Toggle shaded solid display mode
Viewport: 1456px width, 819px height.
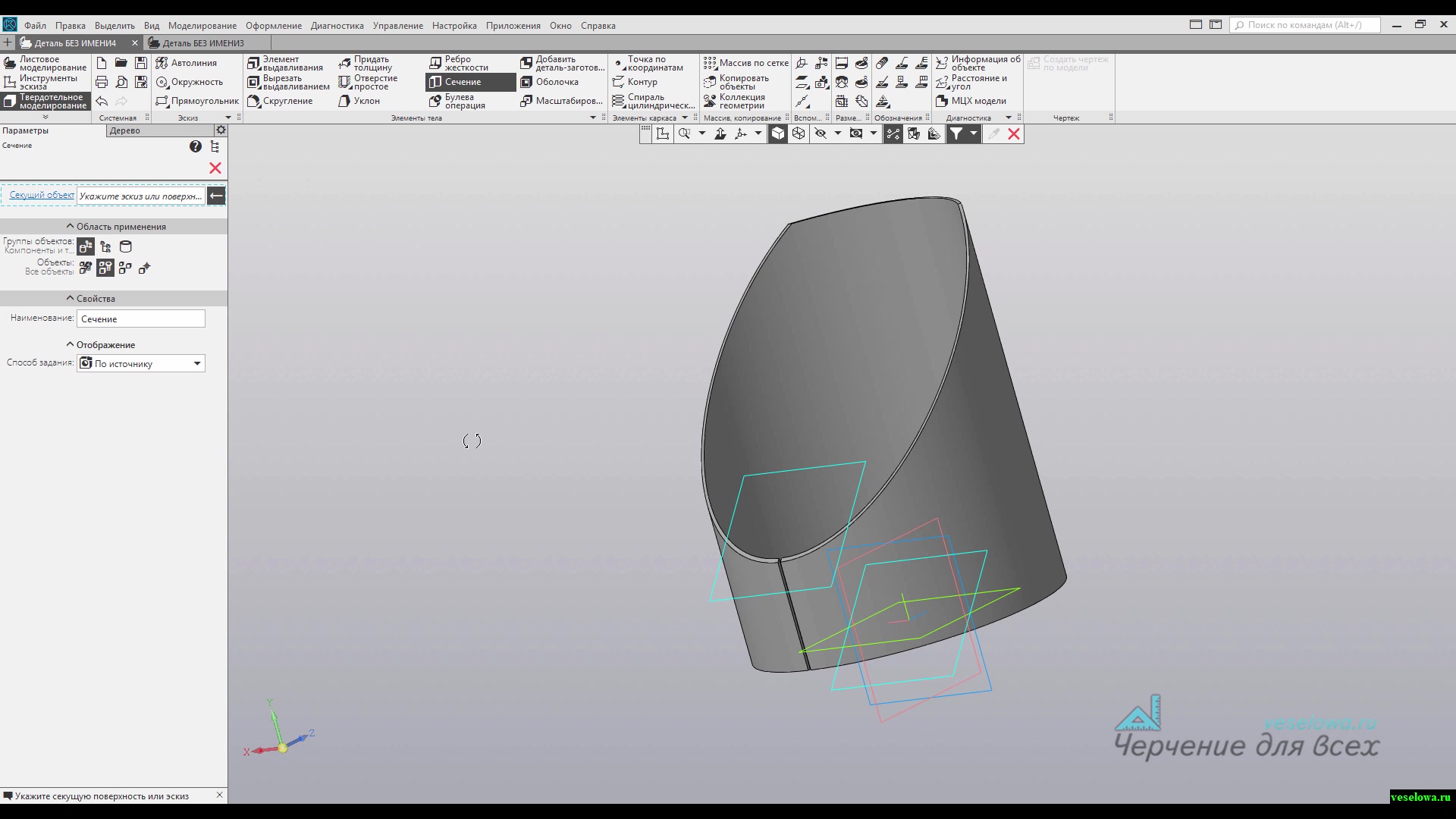coord(778,134)
